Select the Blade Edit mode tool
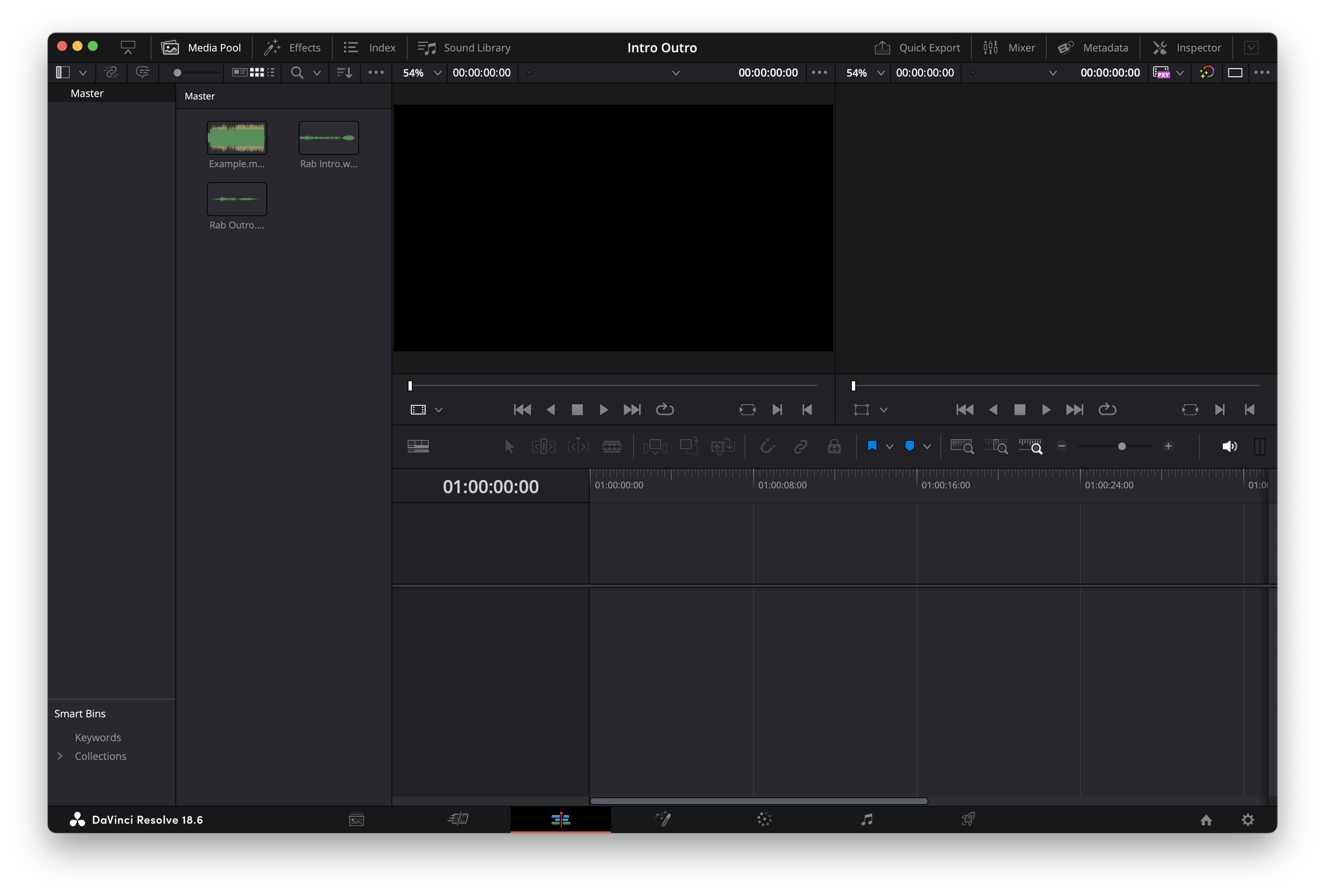Screen dimensions: 1325x896 coord(612,446)
